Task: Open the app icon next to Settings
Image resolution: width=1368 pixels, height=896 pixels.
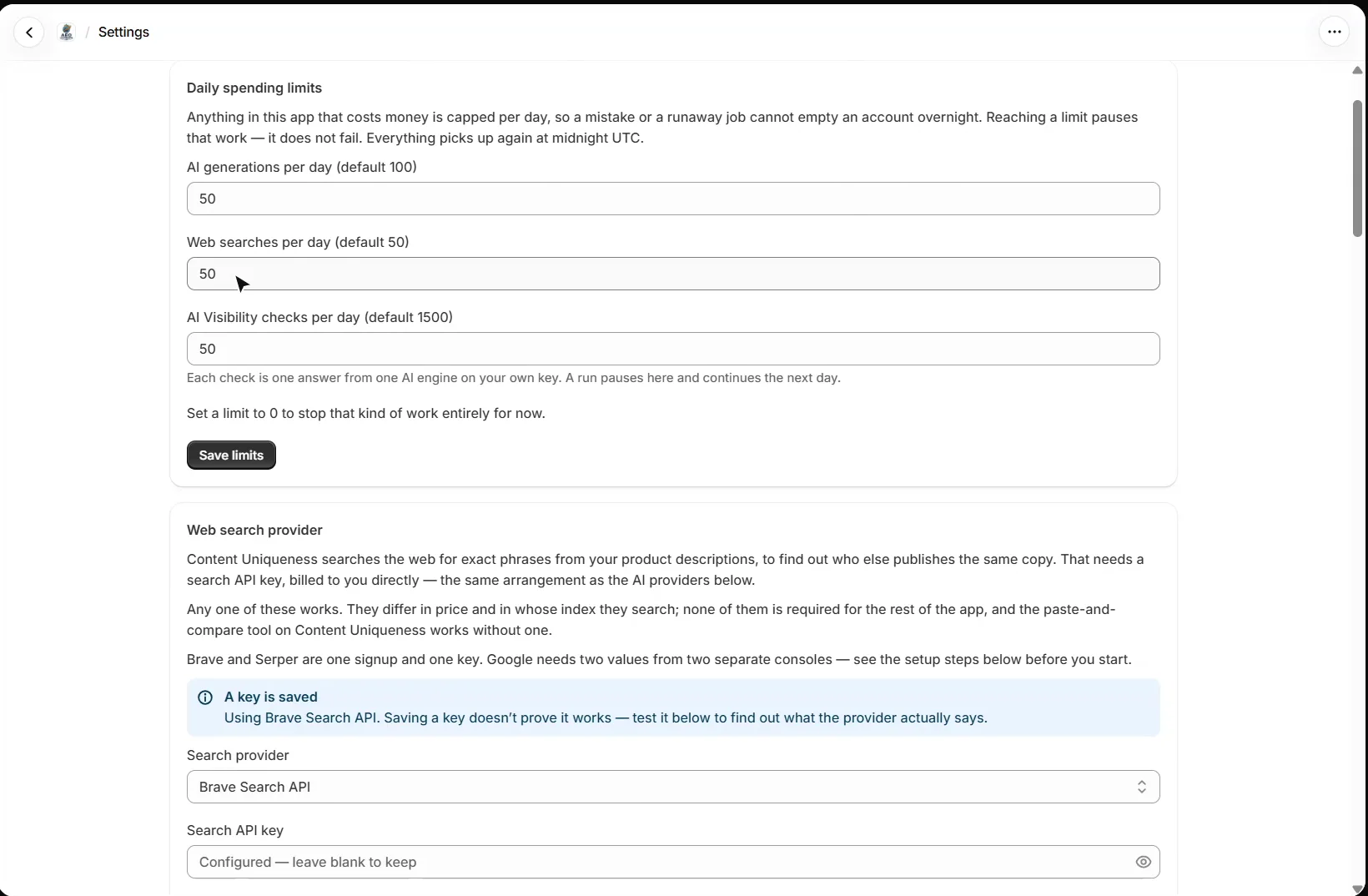Action: pos(67,33)
